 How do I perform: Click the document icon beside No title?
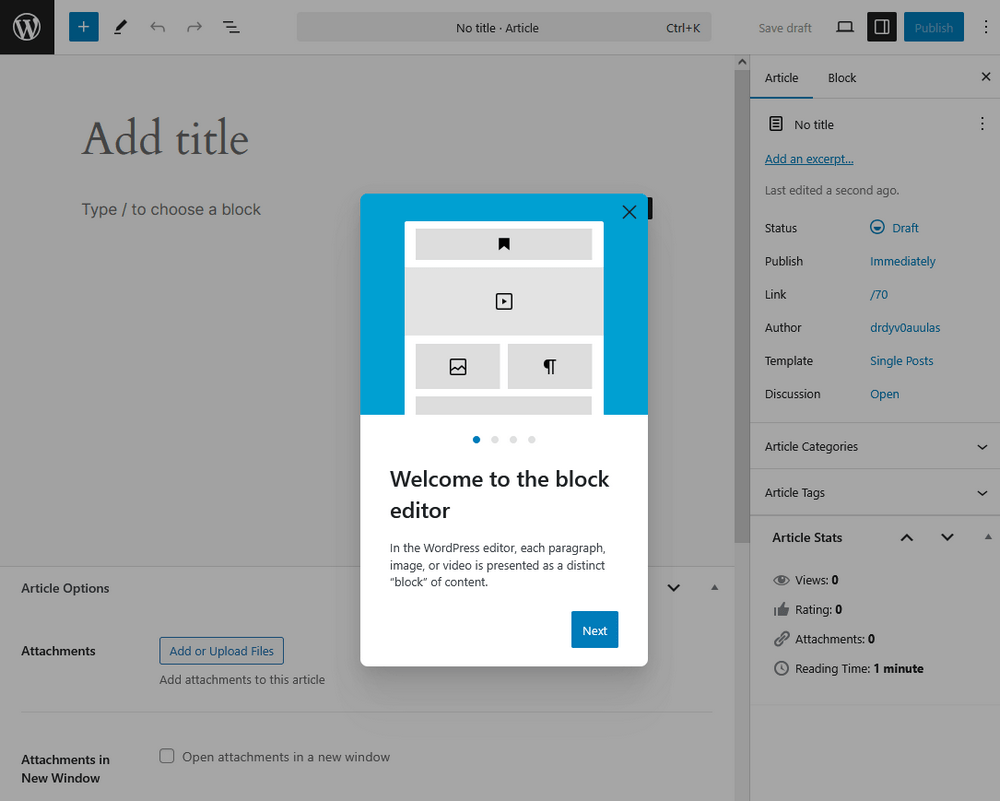click(x=776, y=124)
